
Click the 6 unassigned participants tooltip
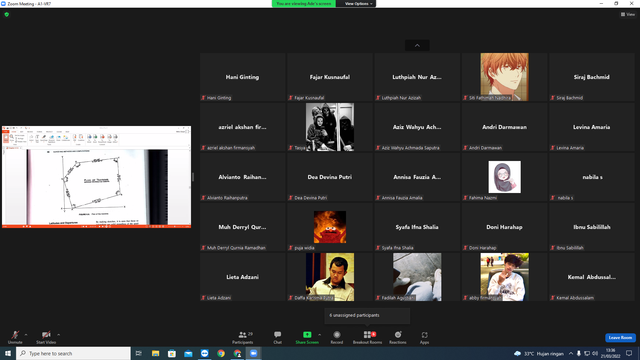[x=367, y=316]
